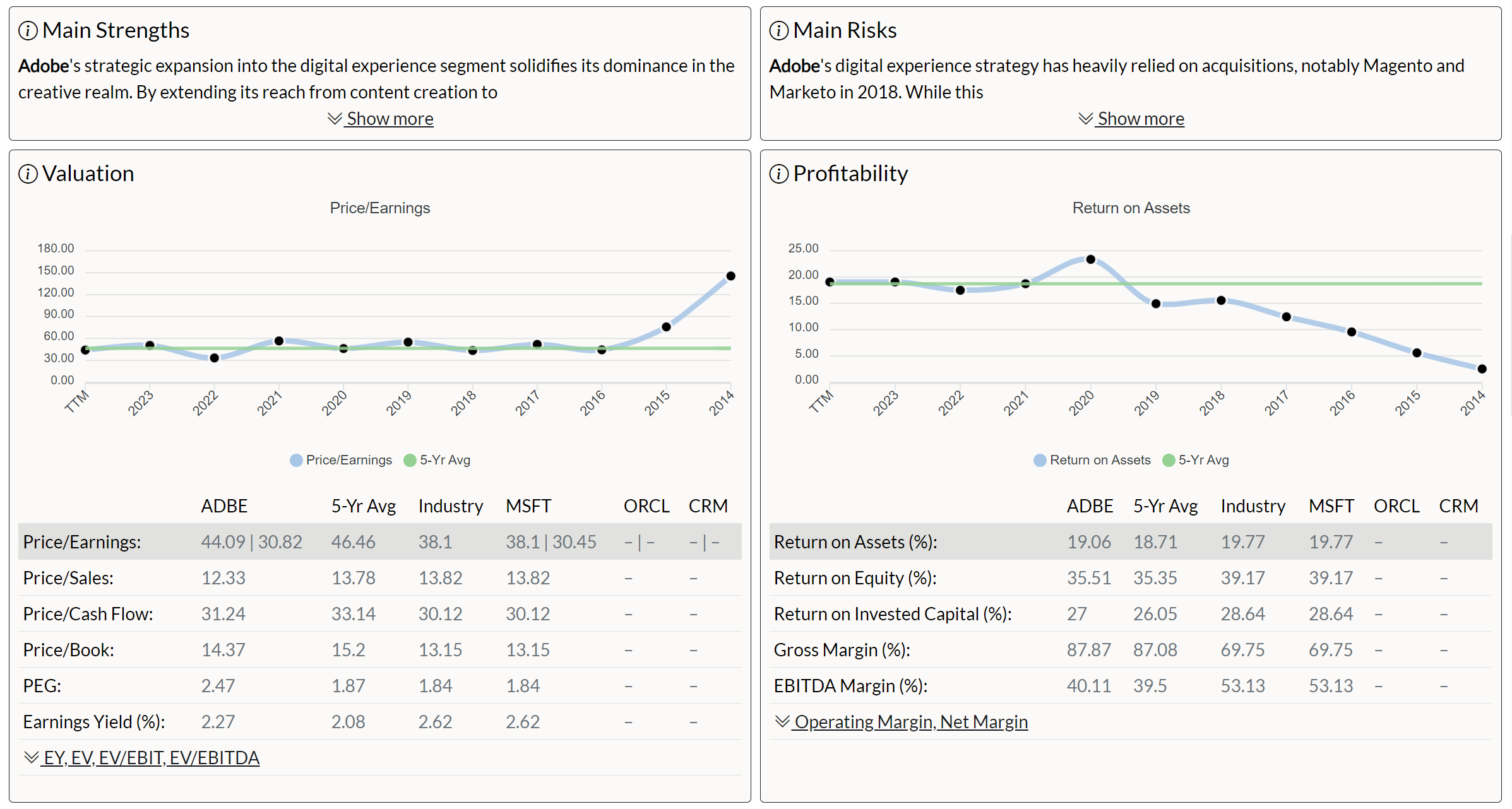This screenshot has width=1512, height=809.
Task: Select the Price/Book table row
Action: (380, 649)
